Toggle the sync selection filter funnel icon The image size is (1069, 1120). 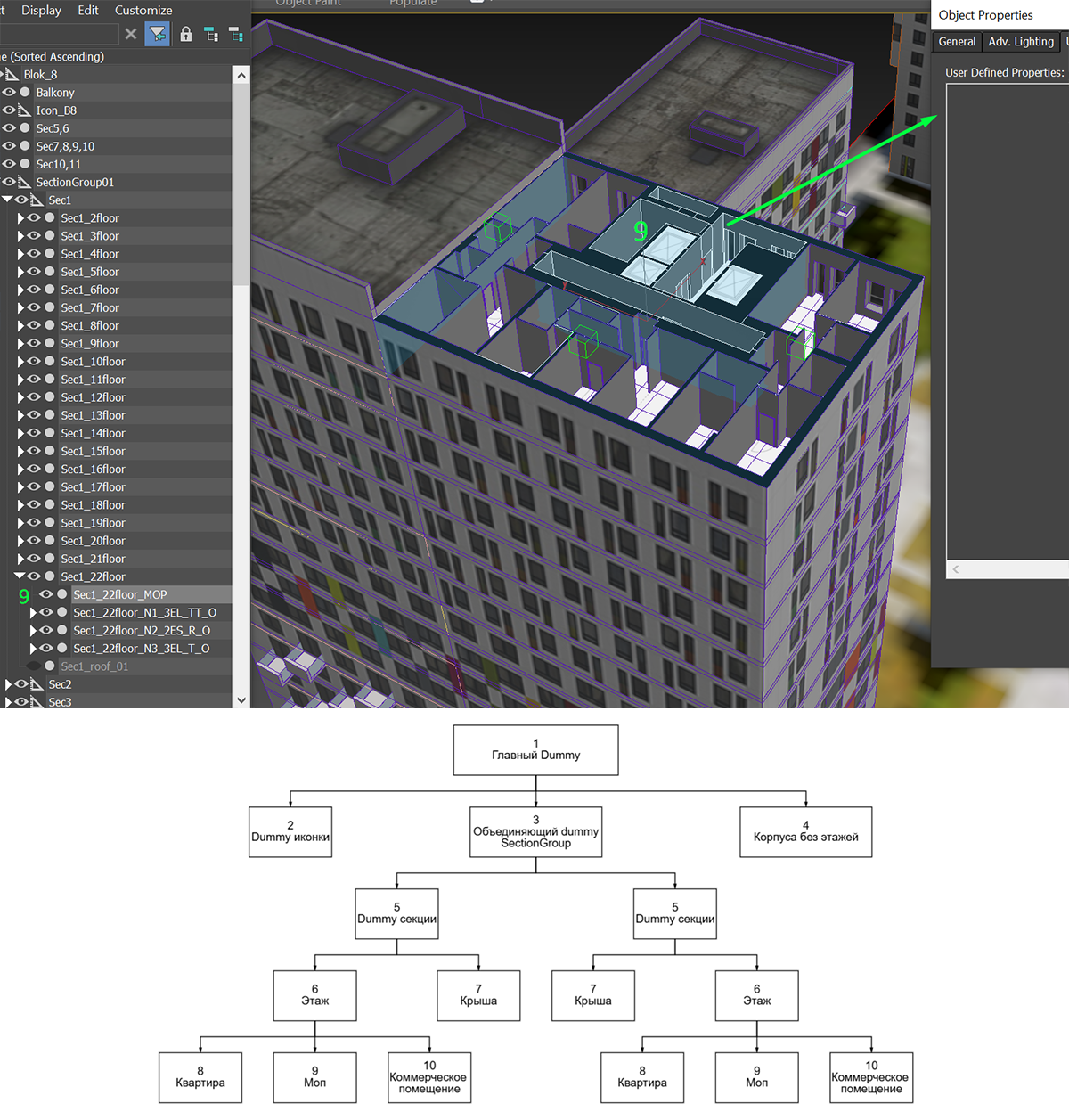(158, 34)
